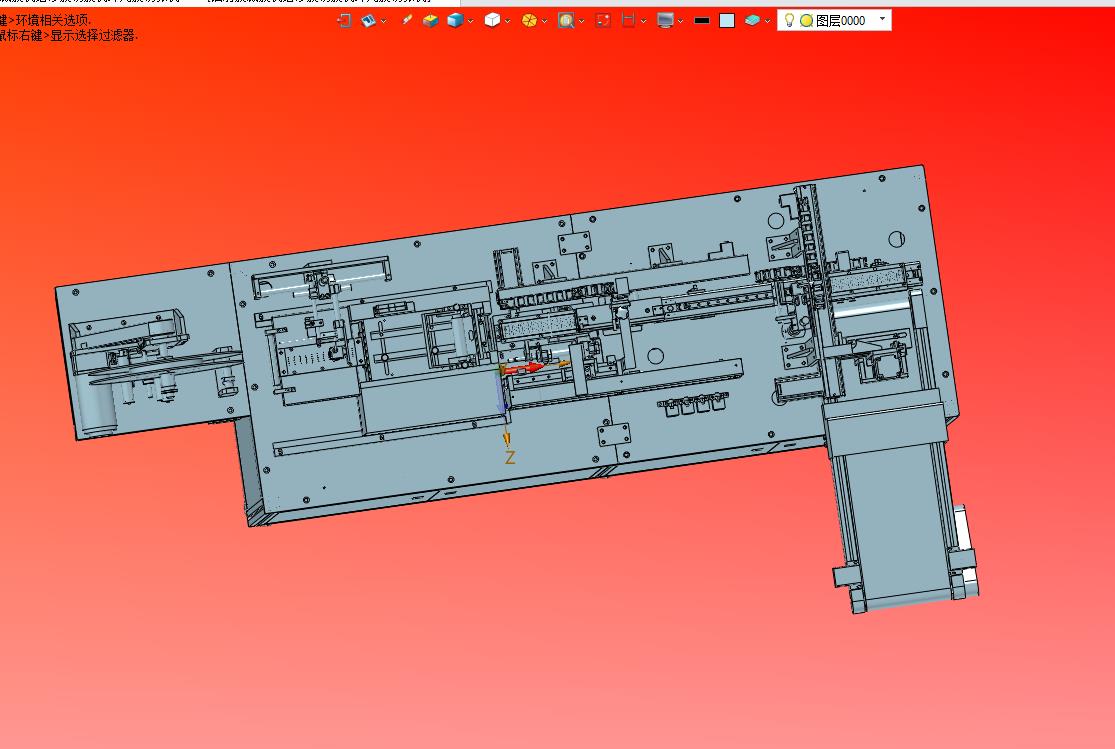1115x749 pixels.
Task: Click the blue sketch-book view icon
Action: (368, 21)
